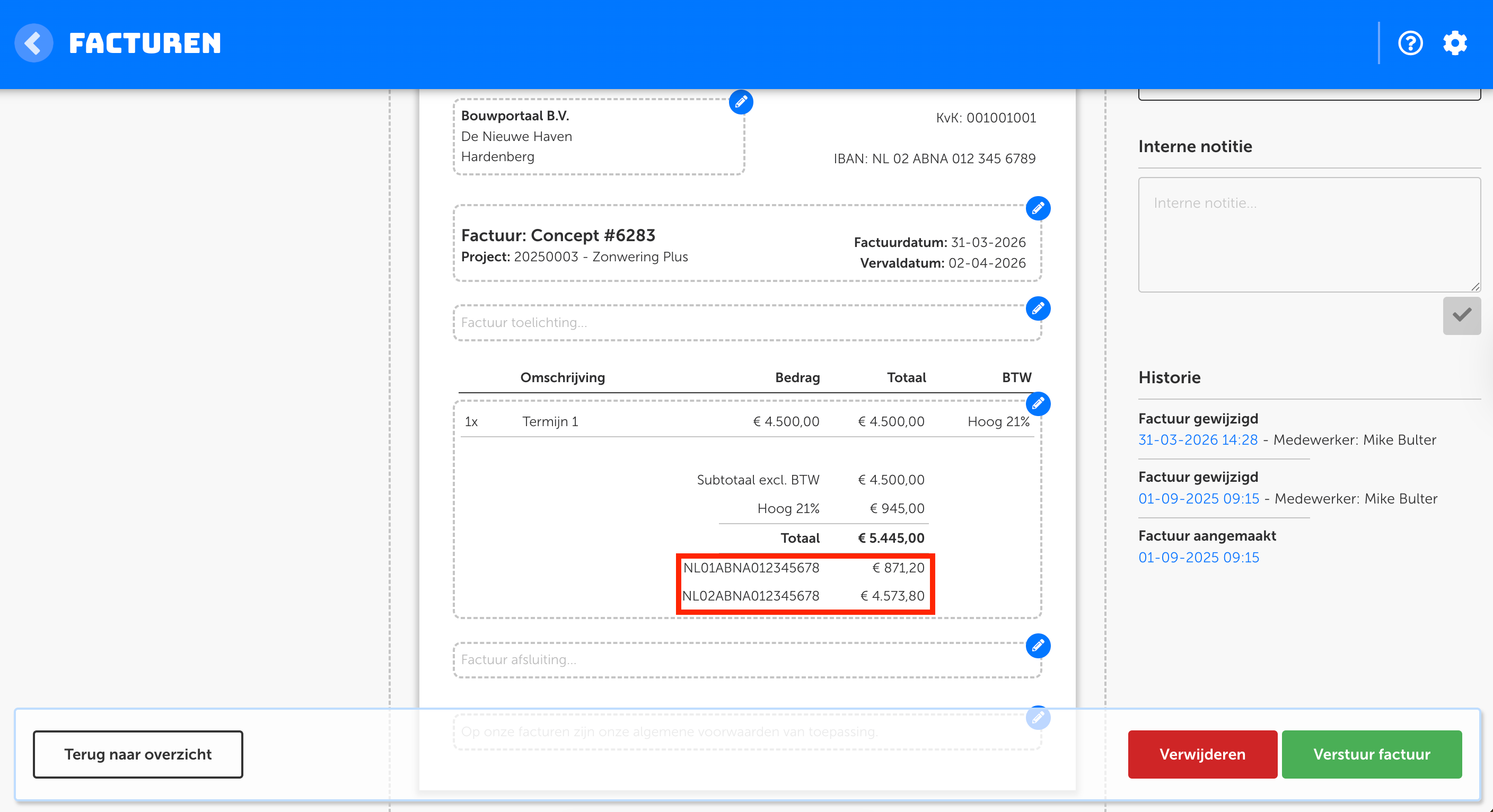The width and height of the screenshot is (1493, 812).
Task: Click the amount € 4.573,80
Action: (x=892, y=596)
